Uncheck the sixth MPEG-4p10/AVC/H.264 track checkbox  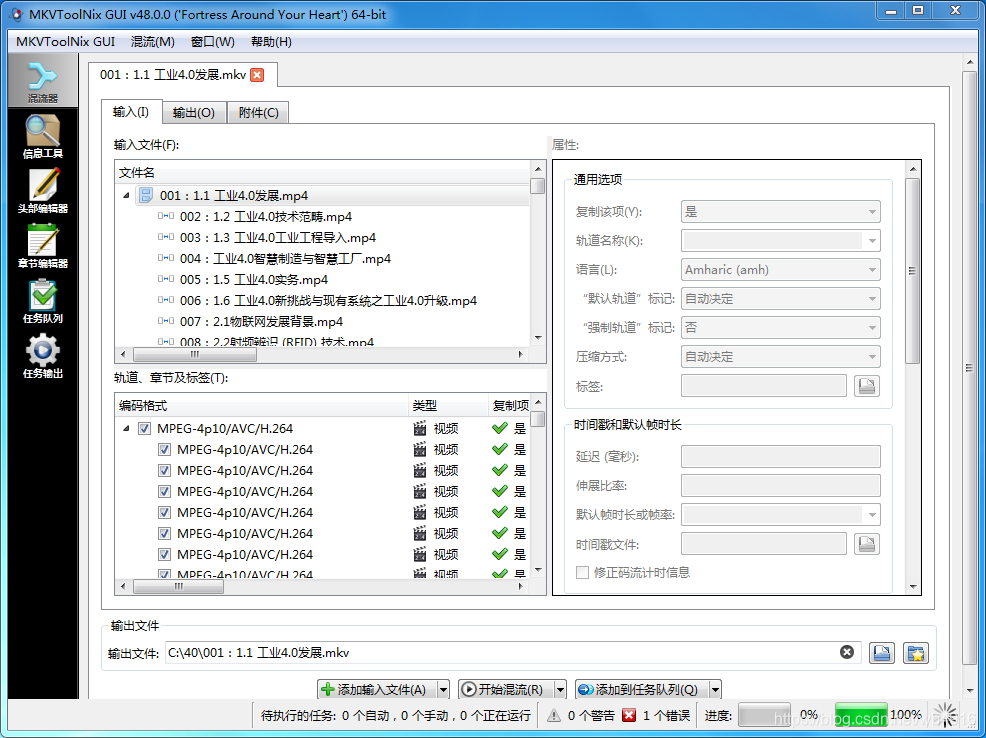click(x=164, y=534)
